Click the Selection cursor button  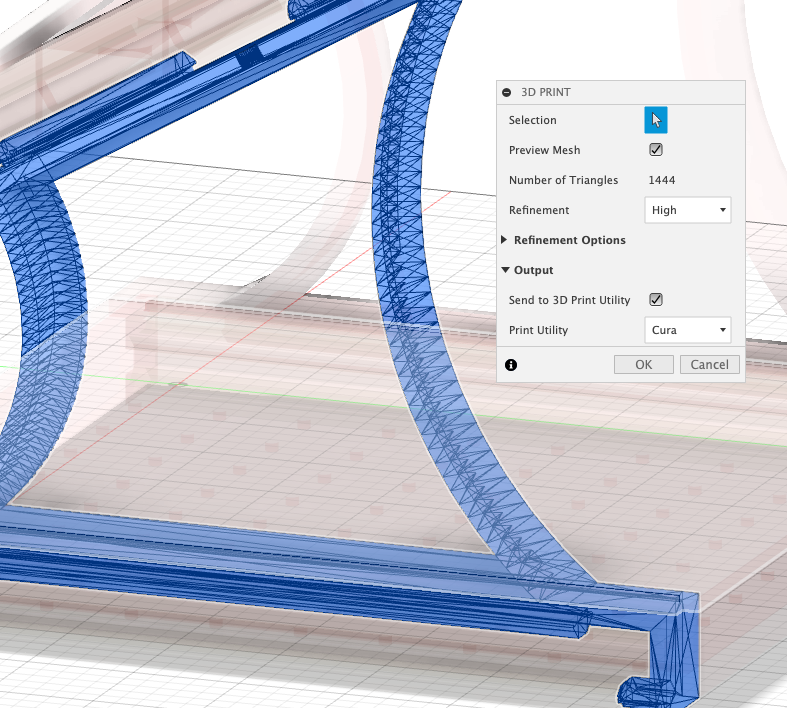click(655, 120)
